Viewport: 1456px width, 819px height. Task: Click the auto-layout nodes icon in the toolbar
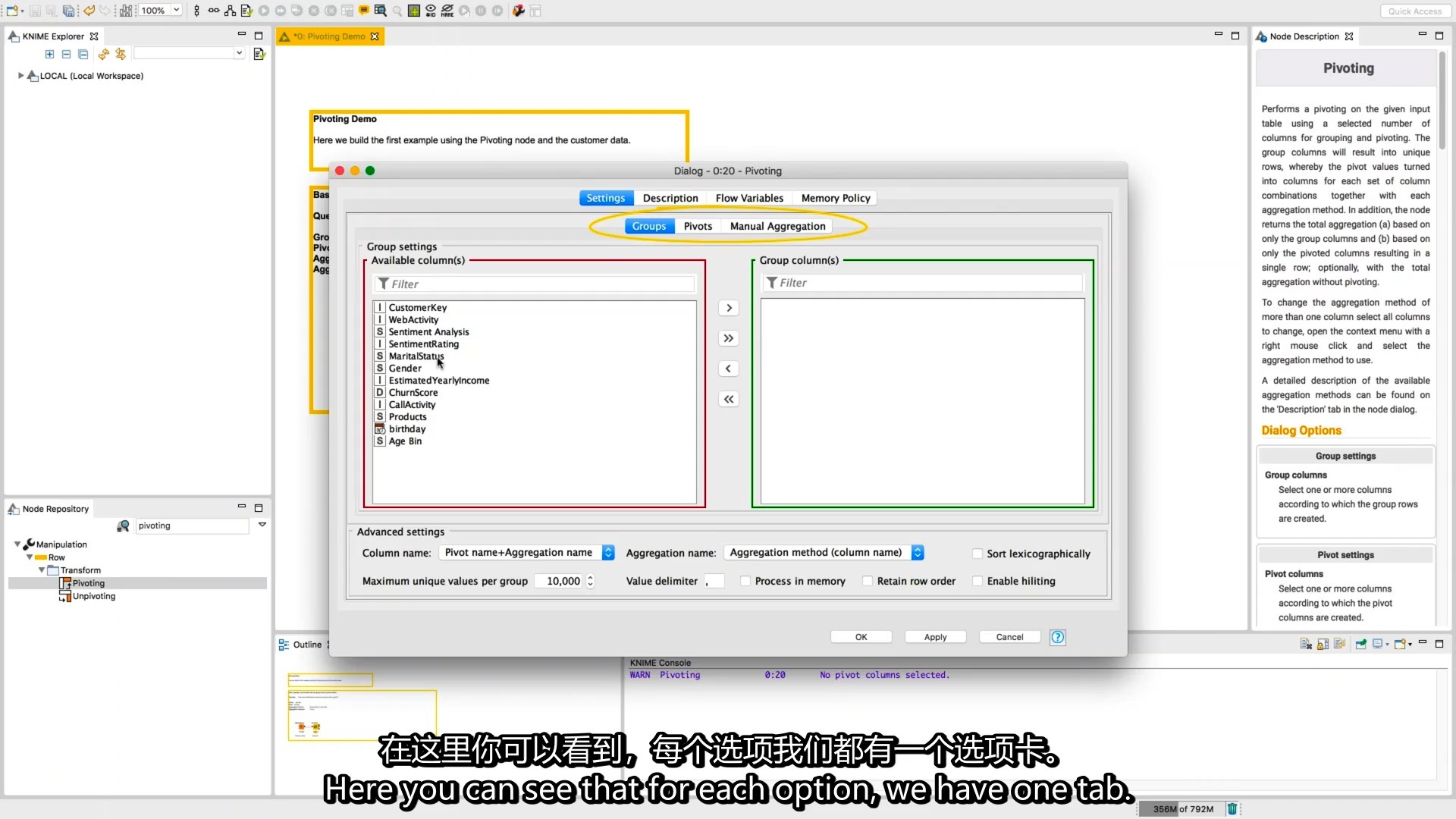[230, 11]
